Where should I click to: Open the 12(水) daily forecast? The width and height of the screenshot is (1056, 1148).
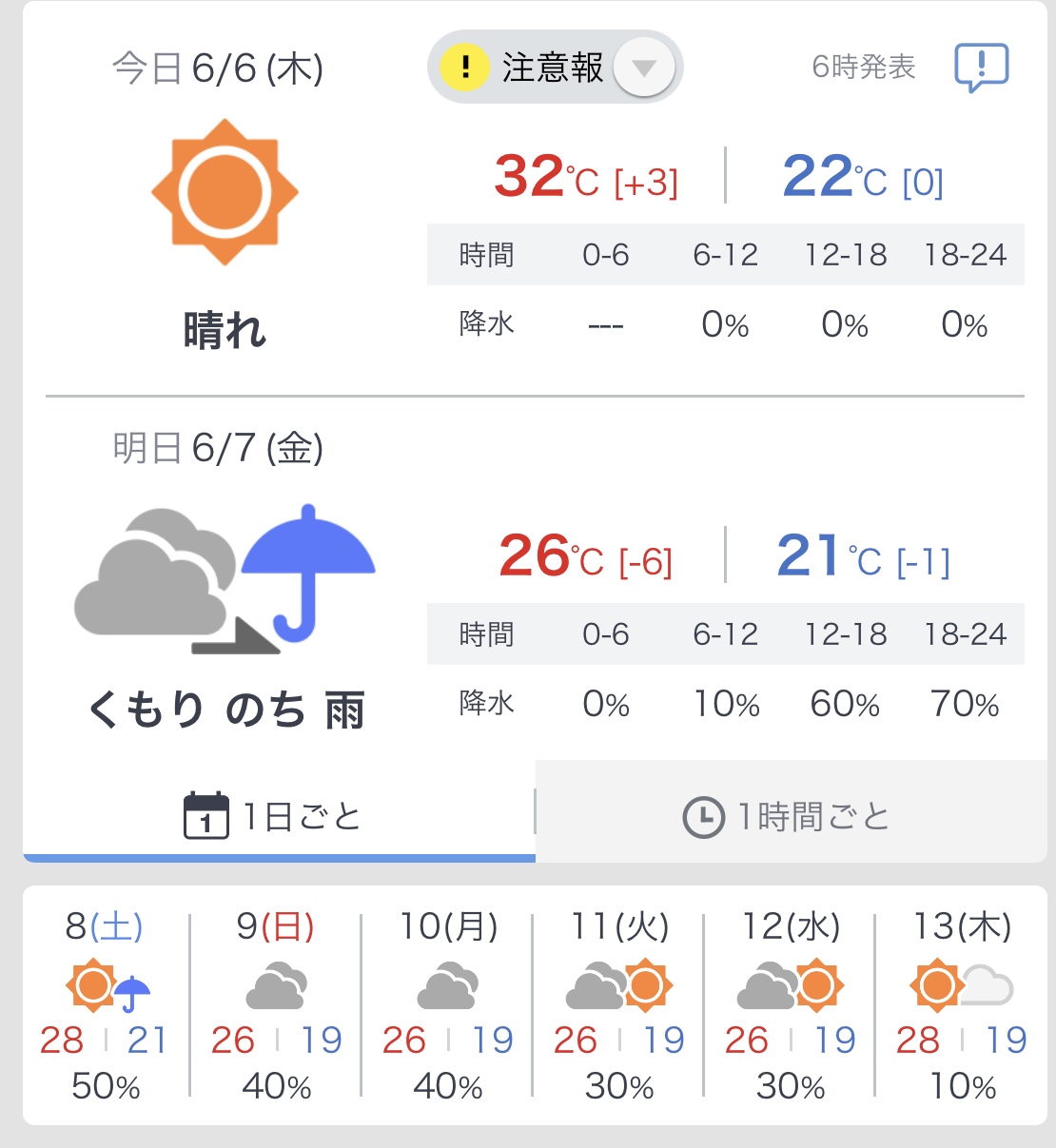pyautogui.click(x=791, y=1006)
